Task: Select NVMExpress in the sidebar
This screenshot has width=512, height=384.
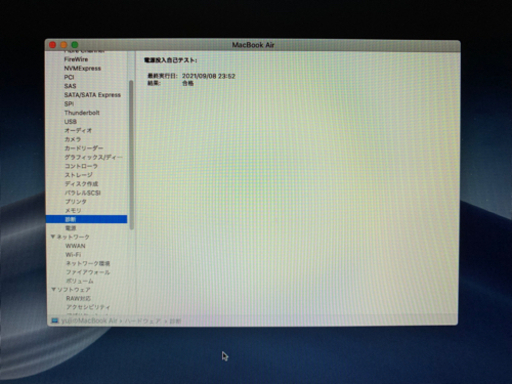Action: (82, 68)
